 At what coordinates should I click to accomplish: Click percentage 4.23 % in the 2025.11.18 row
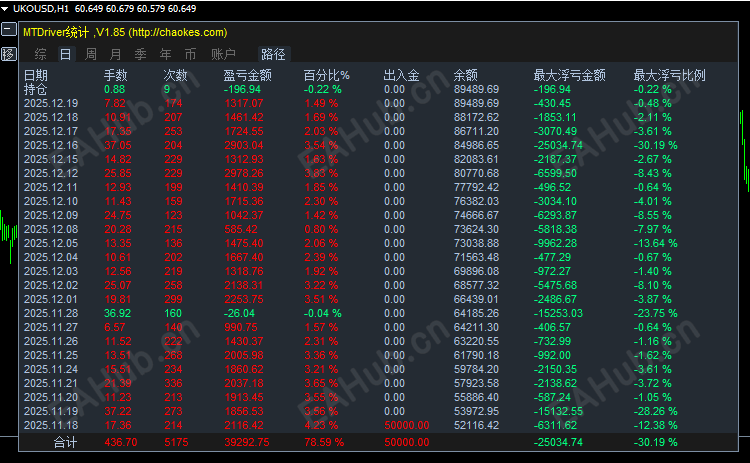click(321, 425)
